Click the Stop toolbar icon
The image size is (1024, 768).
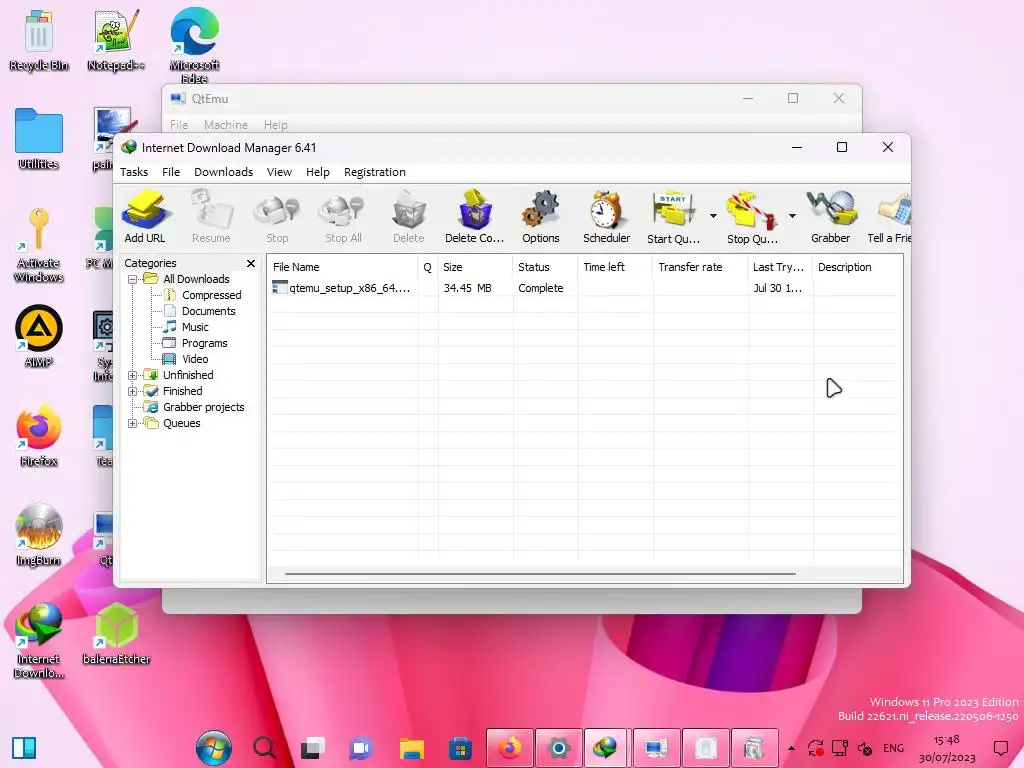(277, 217)
